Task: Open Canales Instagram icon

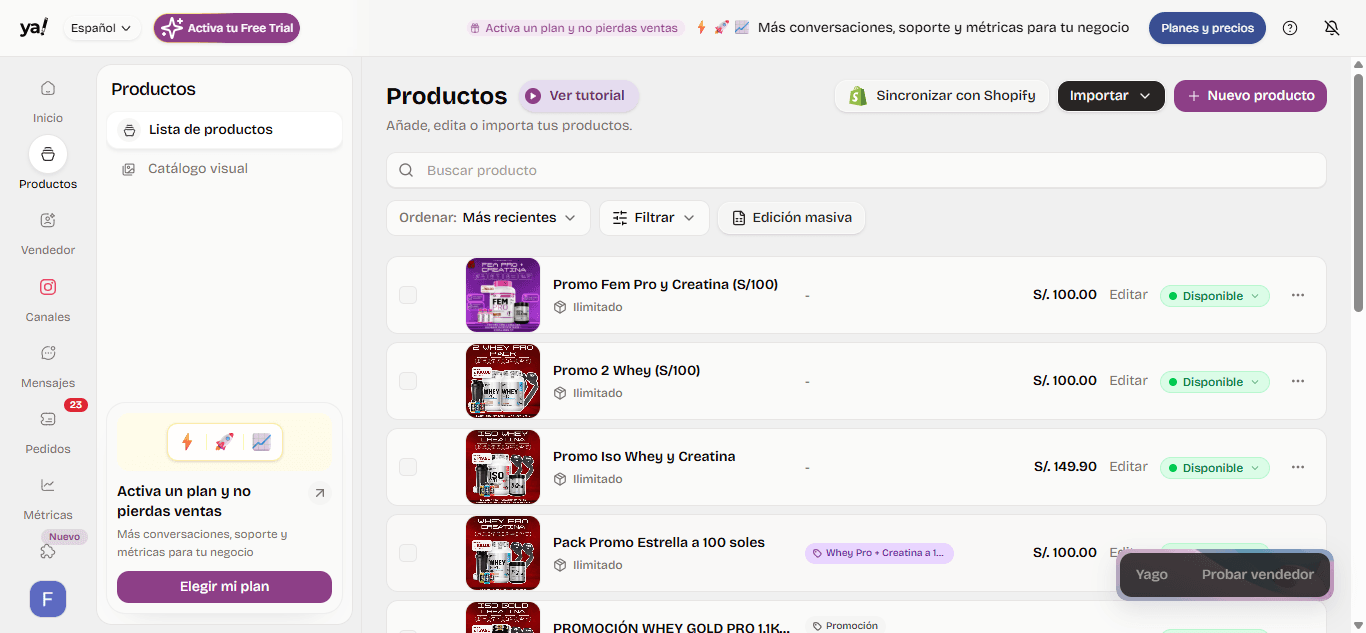Action: point(48,287)
